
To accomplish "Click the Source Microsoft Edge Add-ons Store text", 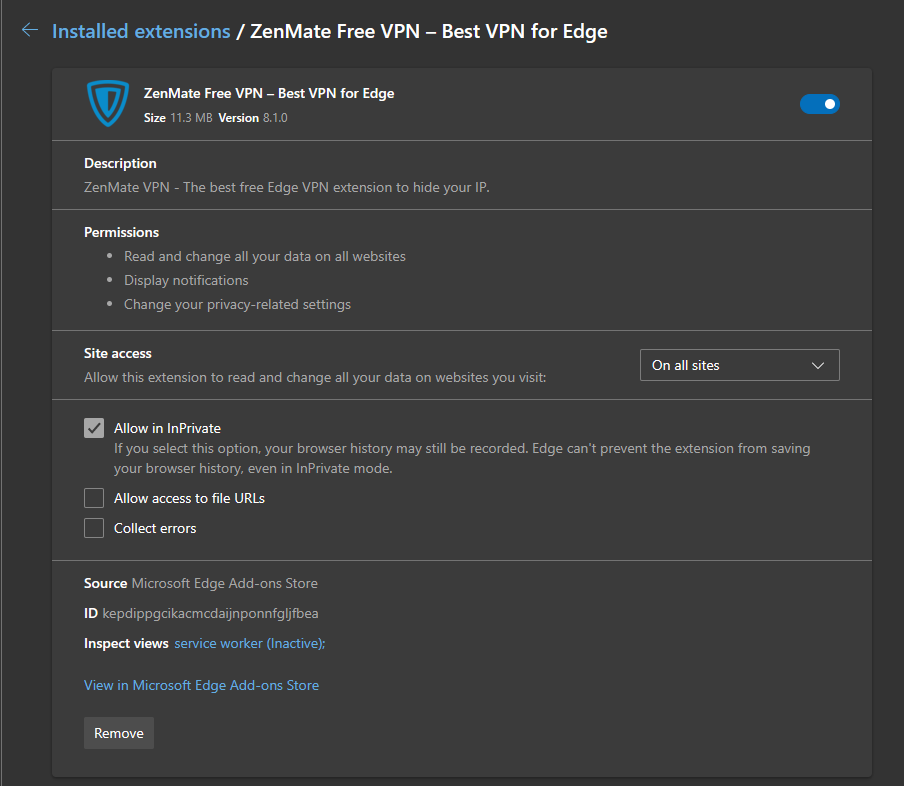I will pyautogui.click(x=201, y=583).
